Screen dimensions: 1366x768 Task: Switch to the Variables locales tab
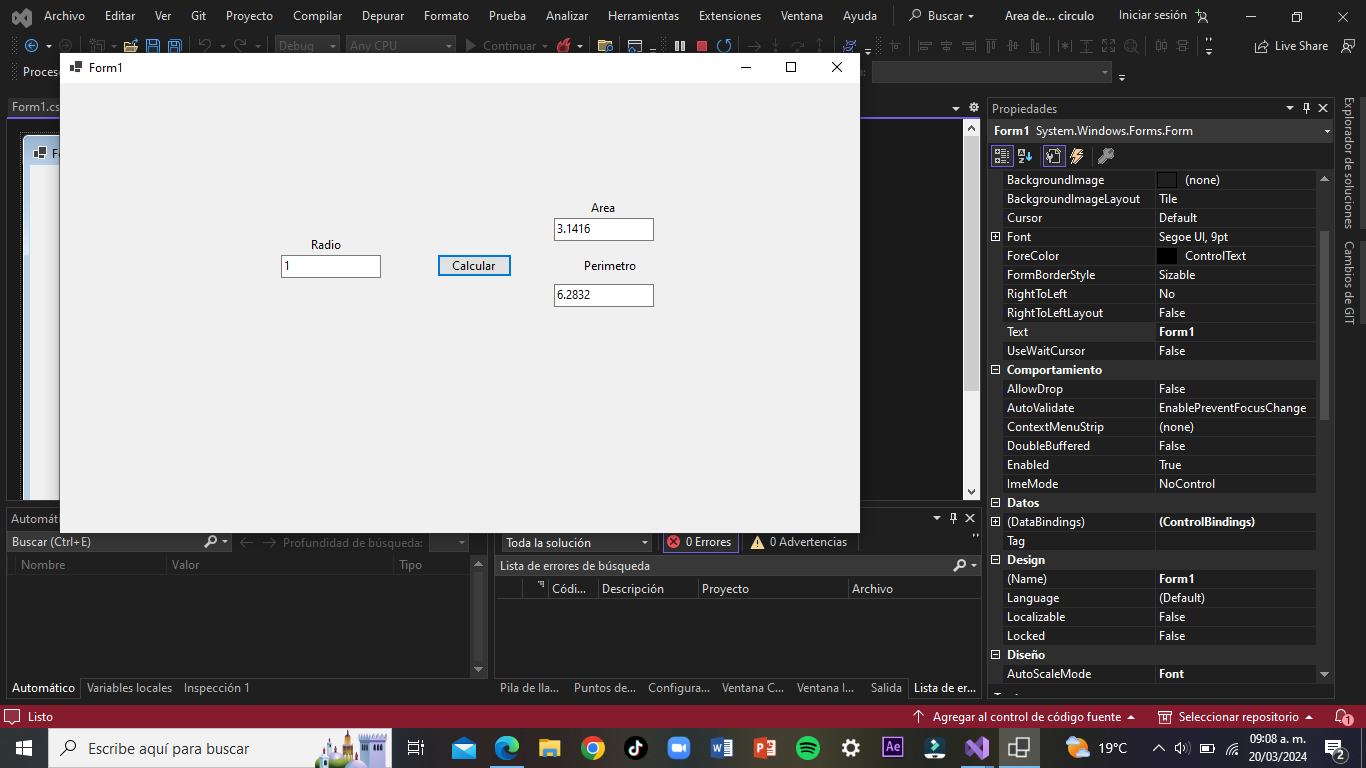tap(129, 688)
